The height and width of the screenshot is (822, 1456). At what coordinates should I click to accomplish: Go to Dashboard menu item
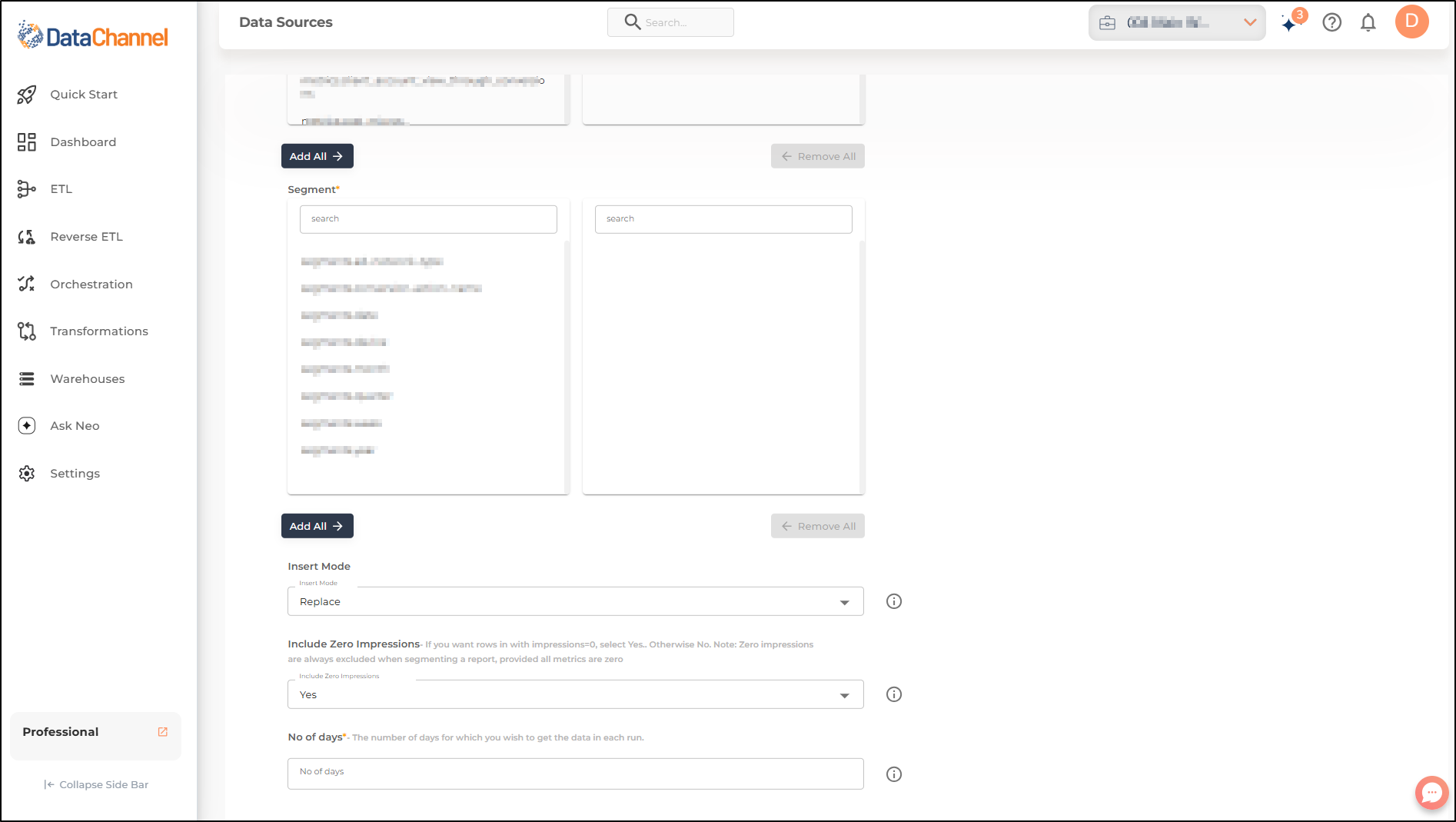(x=83, y=142)
